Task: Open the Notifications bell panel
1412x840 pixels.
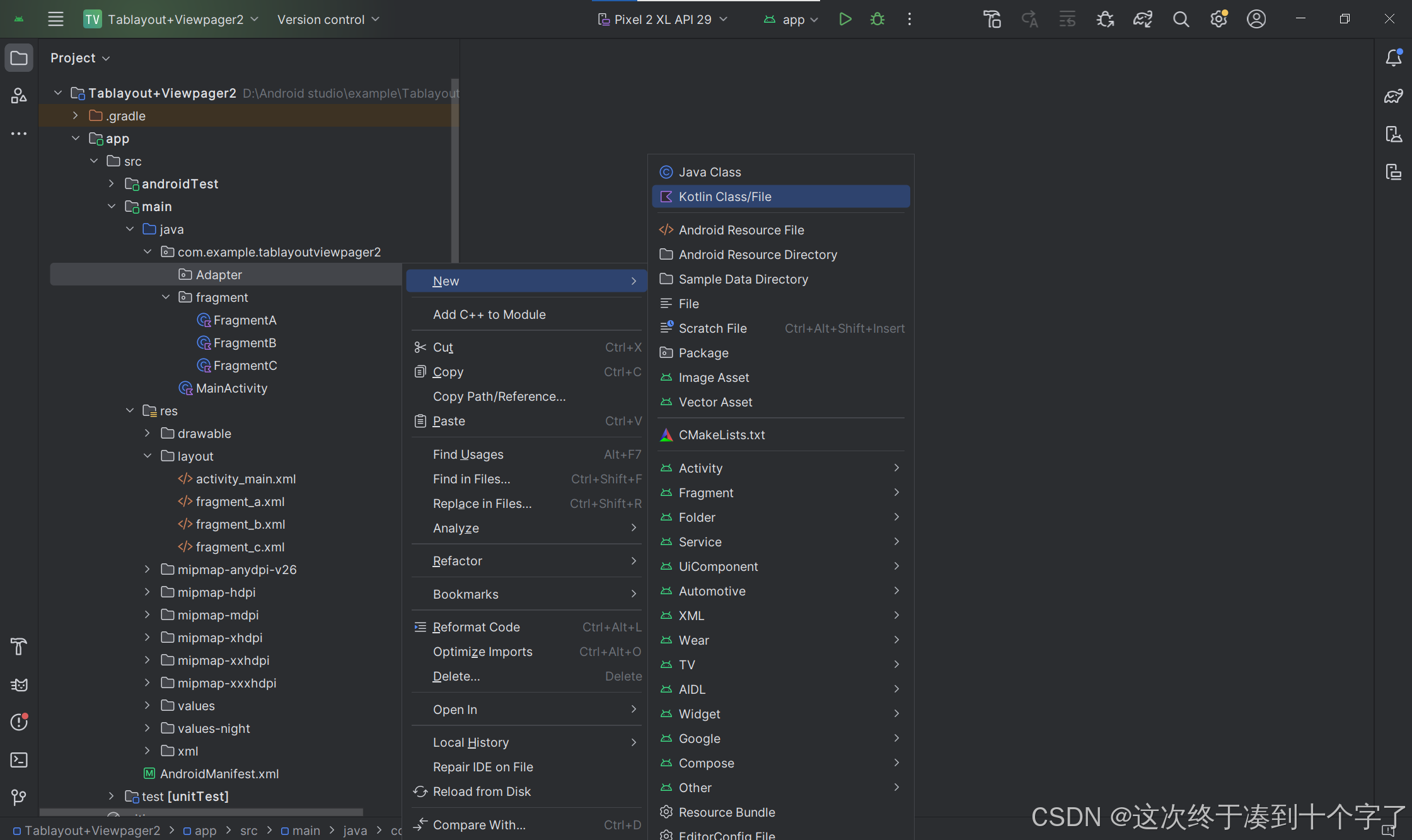Action: pyautogui.click(x=1393, y=58)
